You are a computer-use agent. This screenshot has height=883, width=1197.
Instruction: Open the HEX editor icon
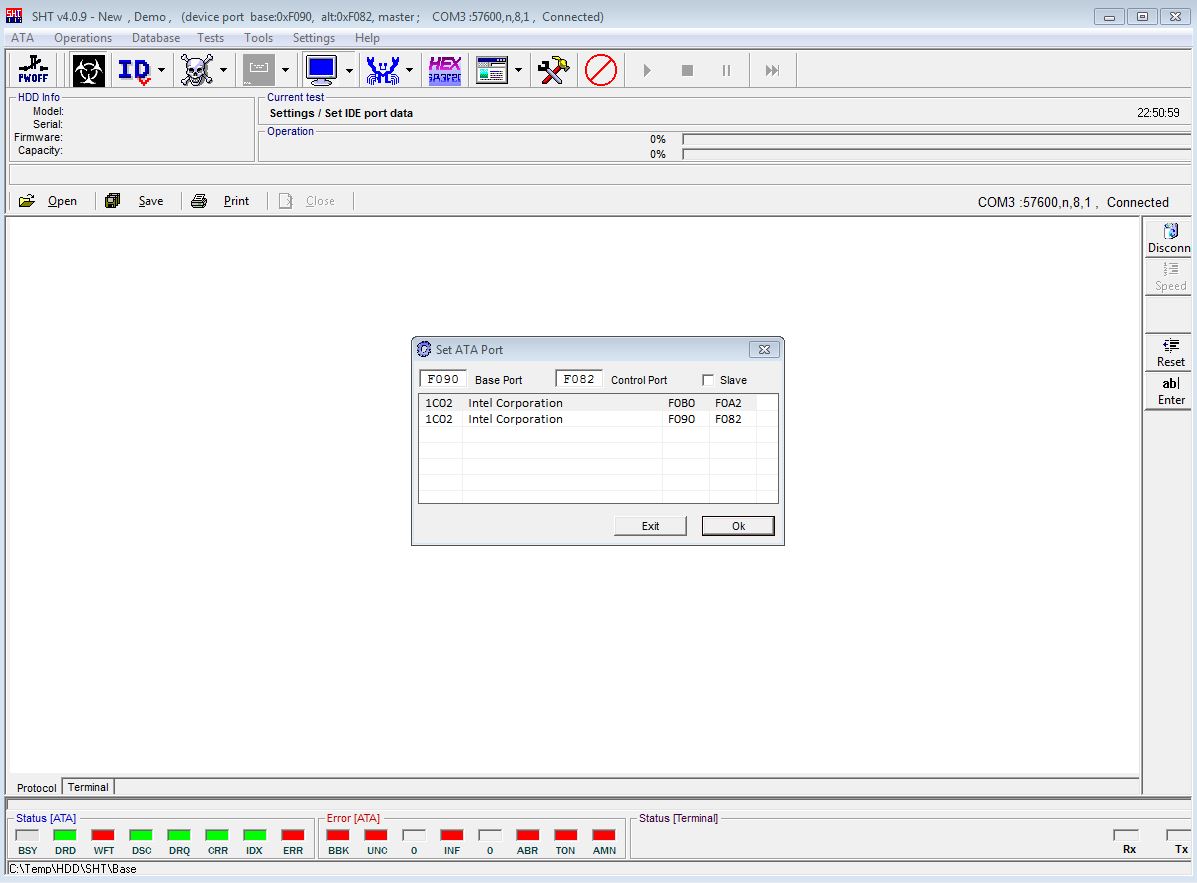point(444,70)
